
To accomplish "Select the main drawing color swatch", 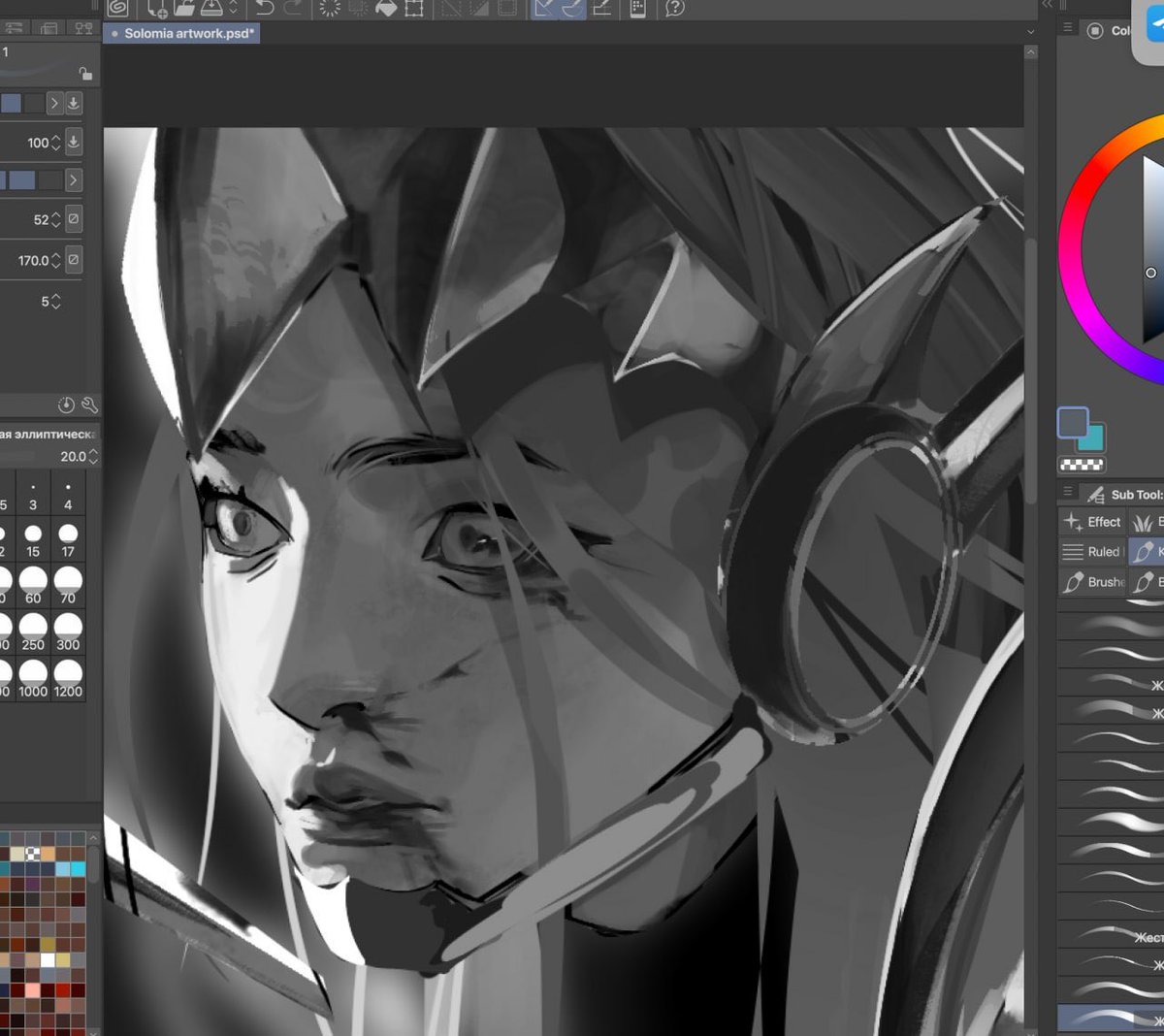I will (x=1073, y=422).
